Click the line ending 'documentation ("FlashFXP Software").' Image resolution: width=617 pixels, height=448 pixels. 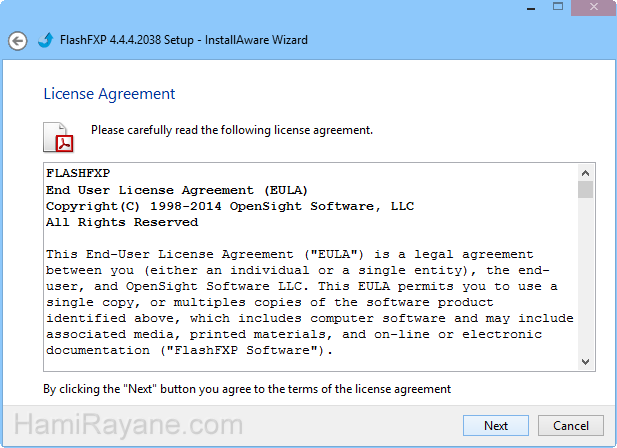189,350
